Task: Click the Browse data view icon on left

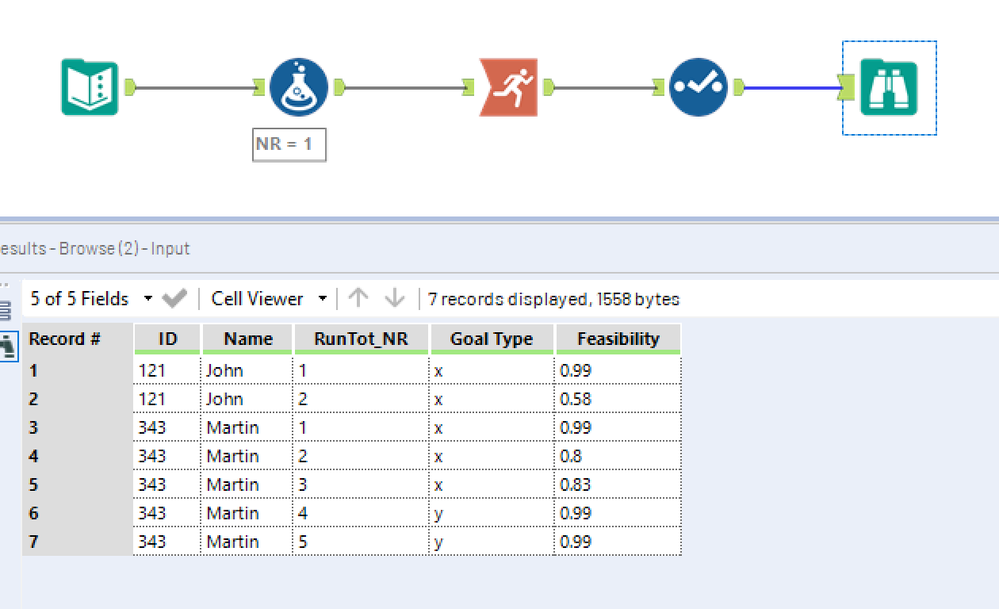Action: click(8, 347)
